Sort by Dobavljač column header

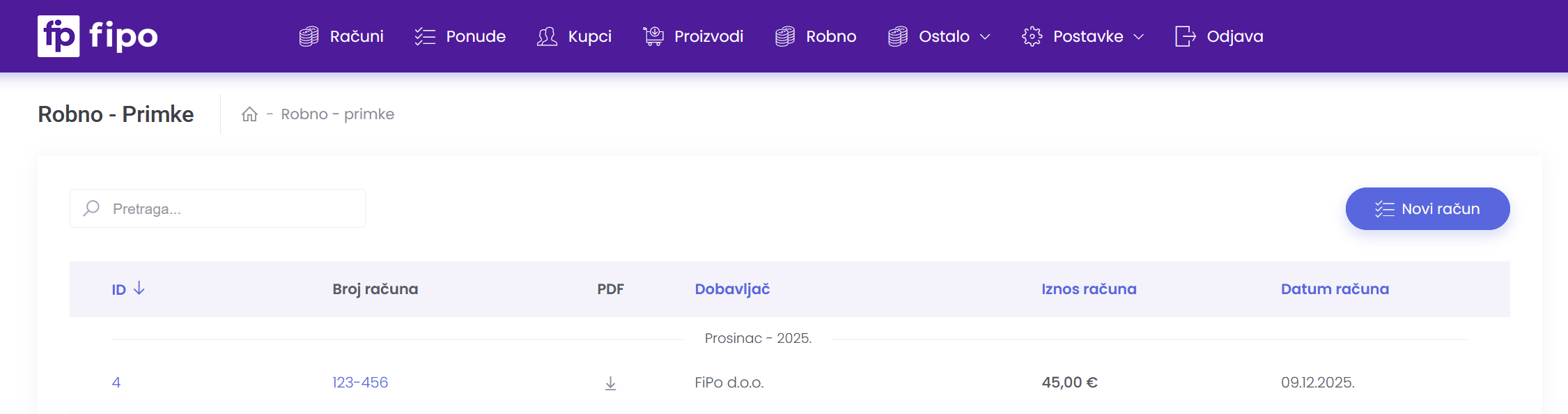[x=732, y=289]
